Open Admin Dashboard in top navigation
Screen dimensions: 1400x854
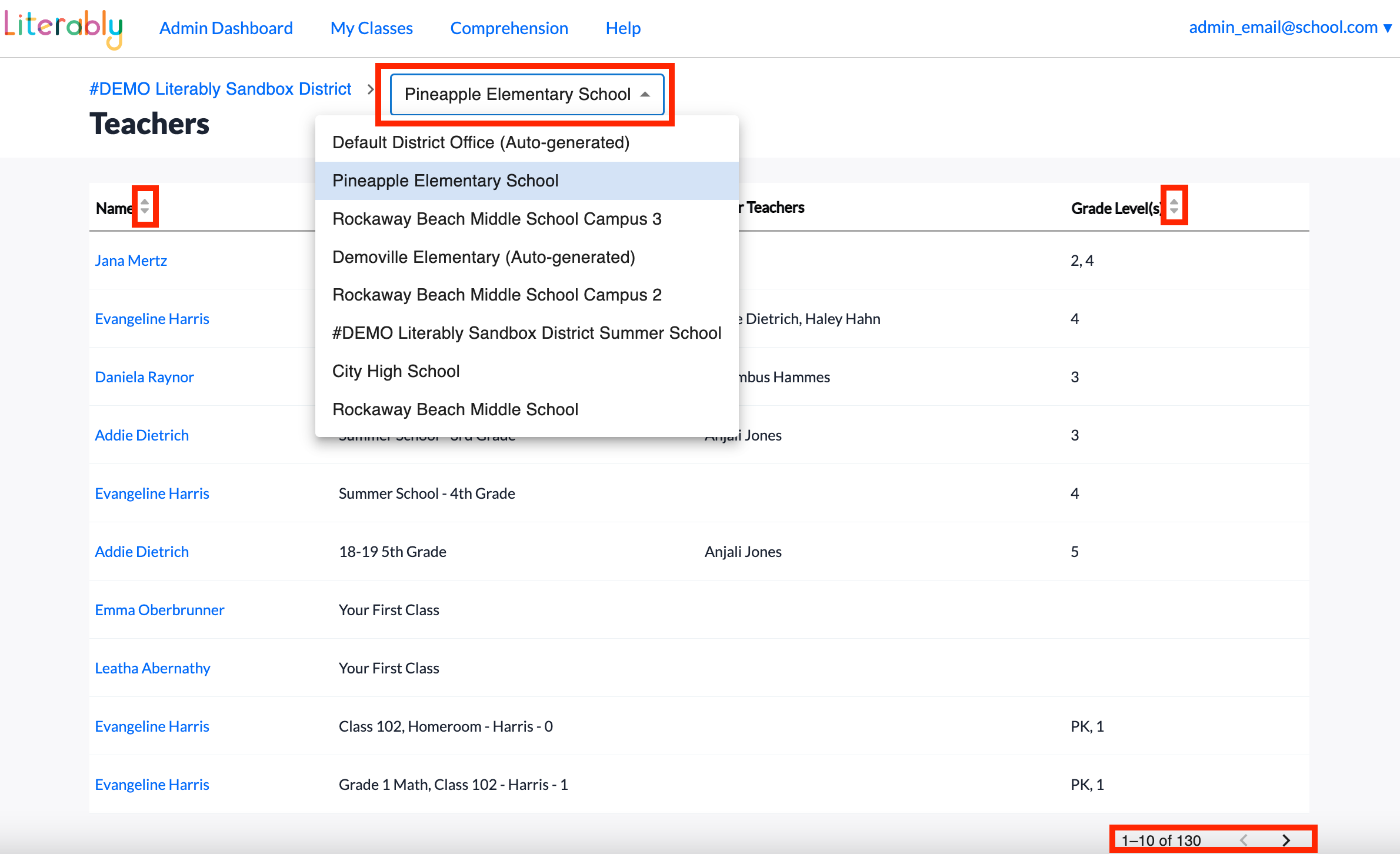[x=226, y=28]
